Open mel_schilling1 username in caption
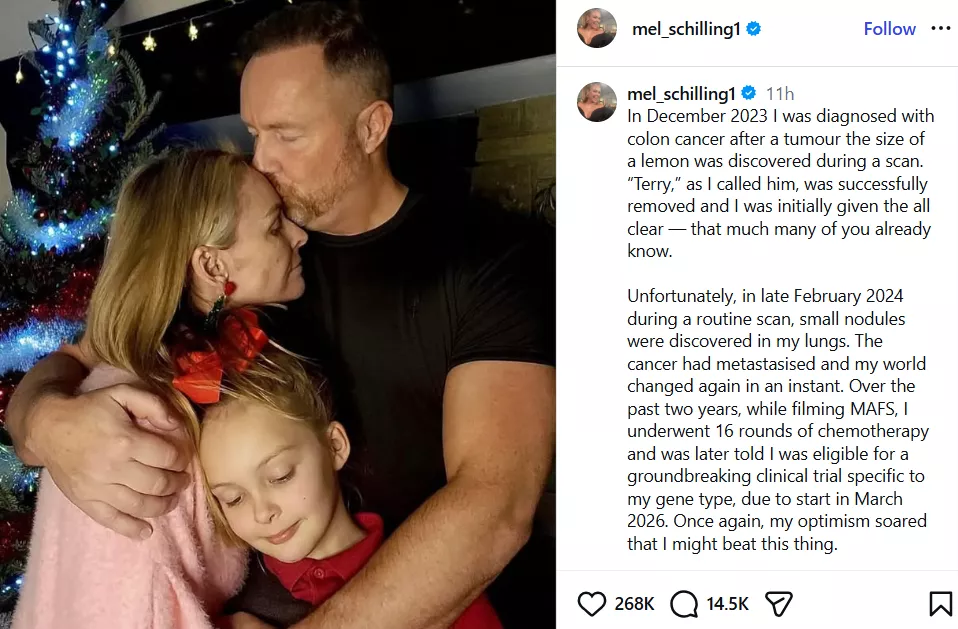Image resolution: width=958 pixels, height=629 pixels. 681,93
